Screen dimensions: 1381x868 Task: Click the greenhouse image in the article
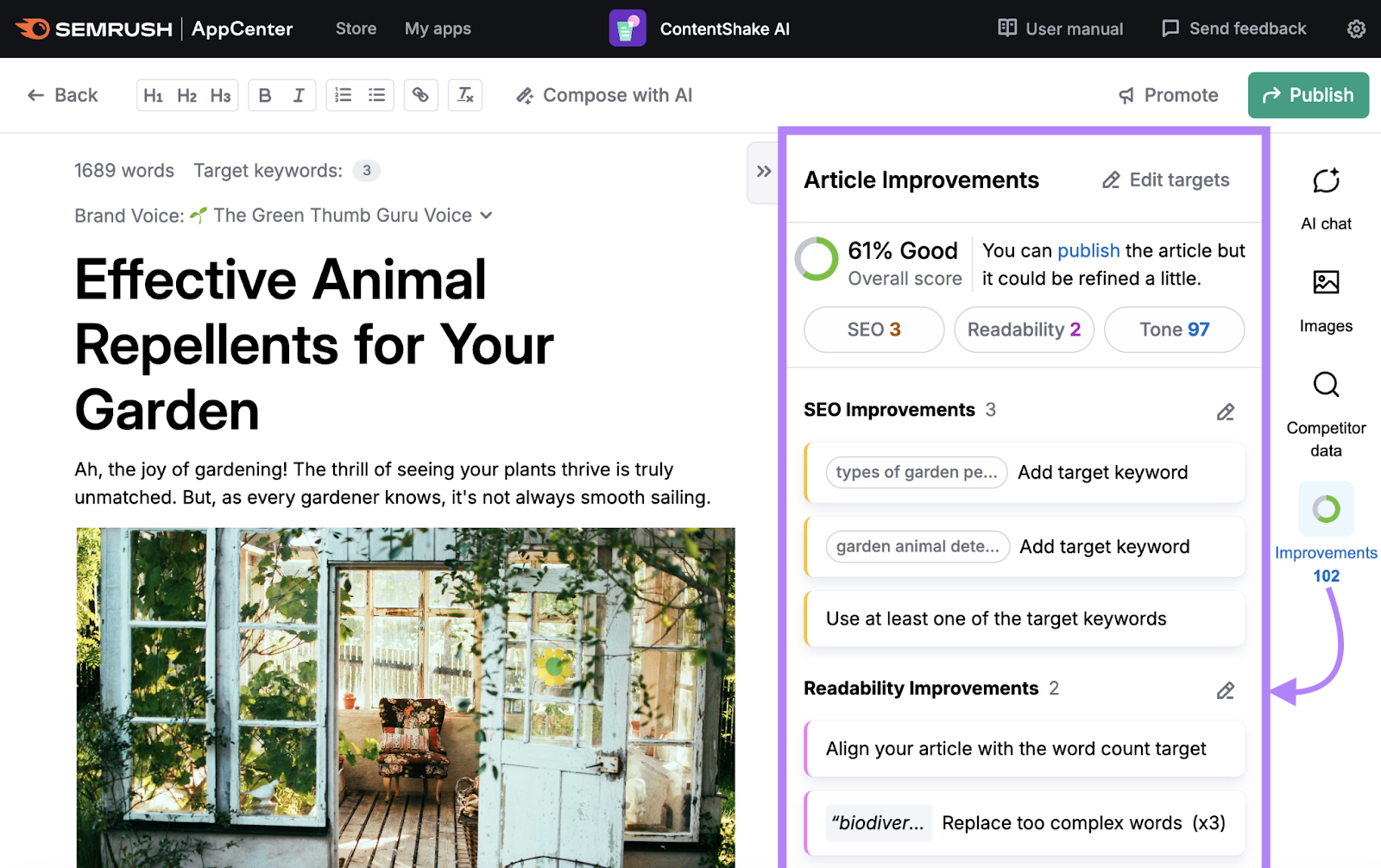pyautogui.click(x=406, y=697)
